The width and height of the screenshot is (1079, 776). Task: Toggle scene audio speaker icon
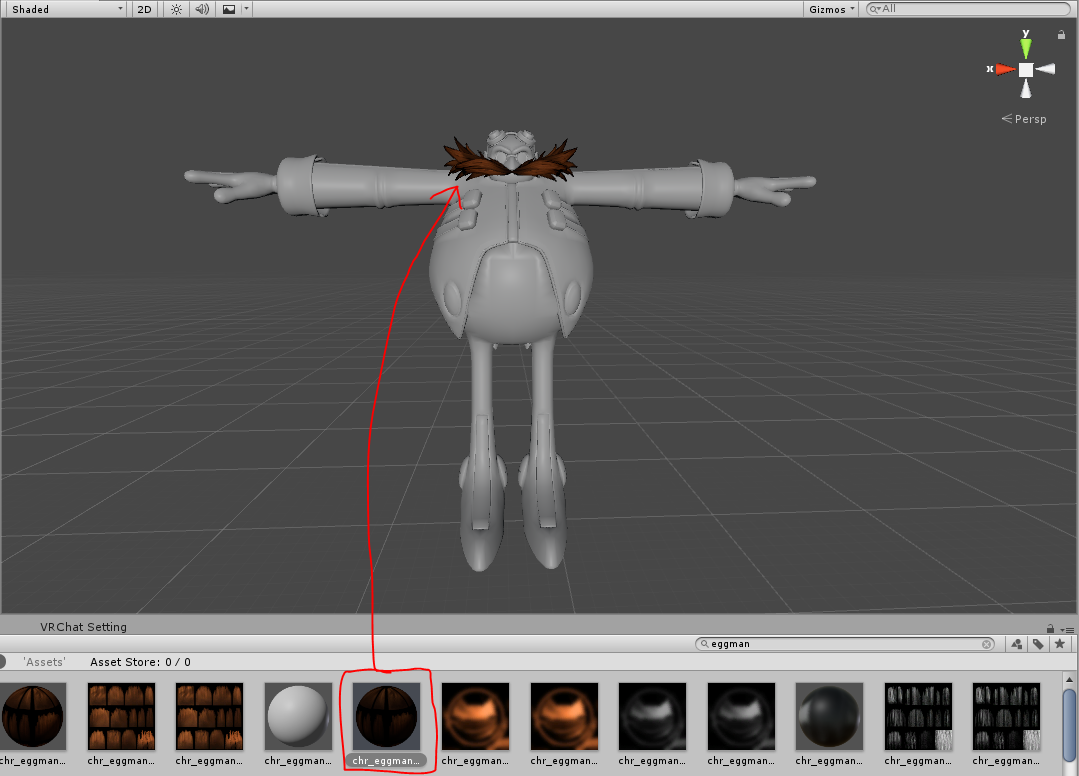(x=202, y=9)
